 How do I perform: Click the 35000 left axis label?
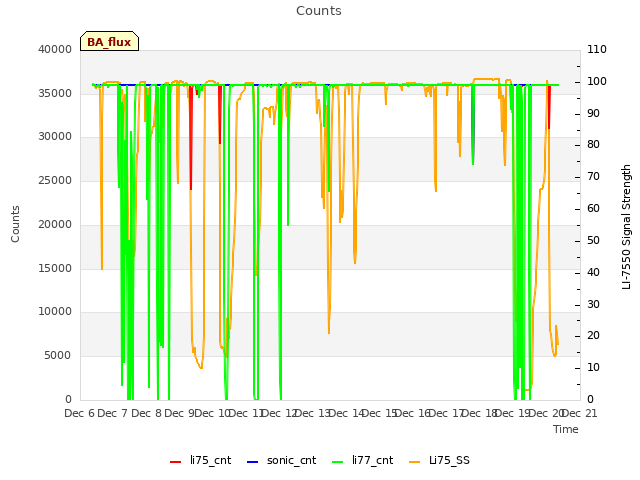point(55,93)
